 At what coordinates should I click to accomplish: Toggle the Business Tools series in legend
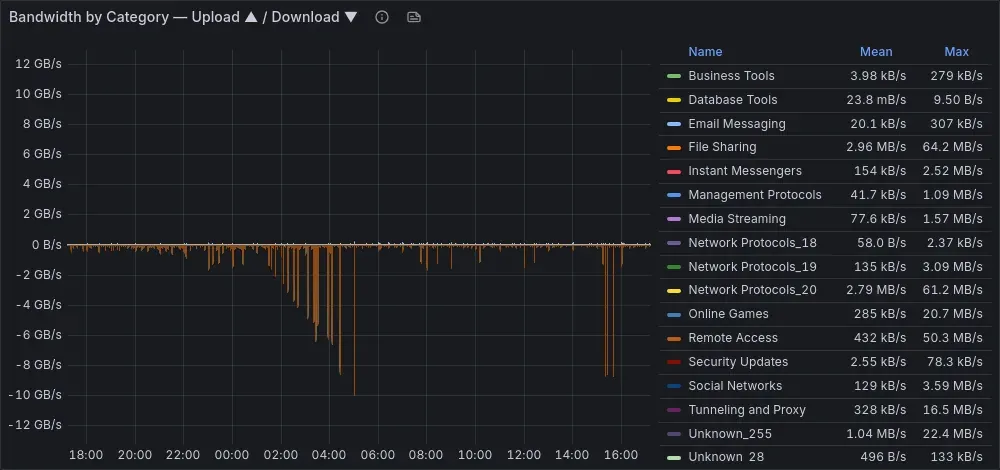732,76
